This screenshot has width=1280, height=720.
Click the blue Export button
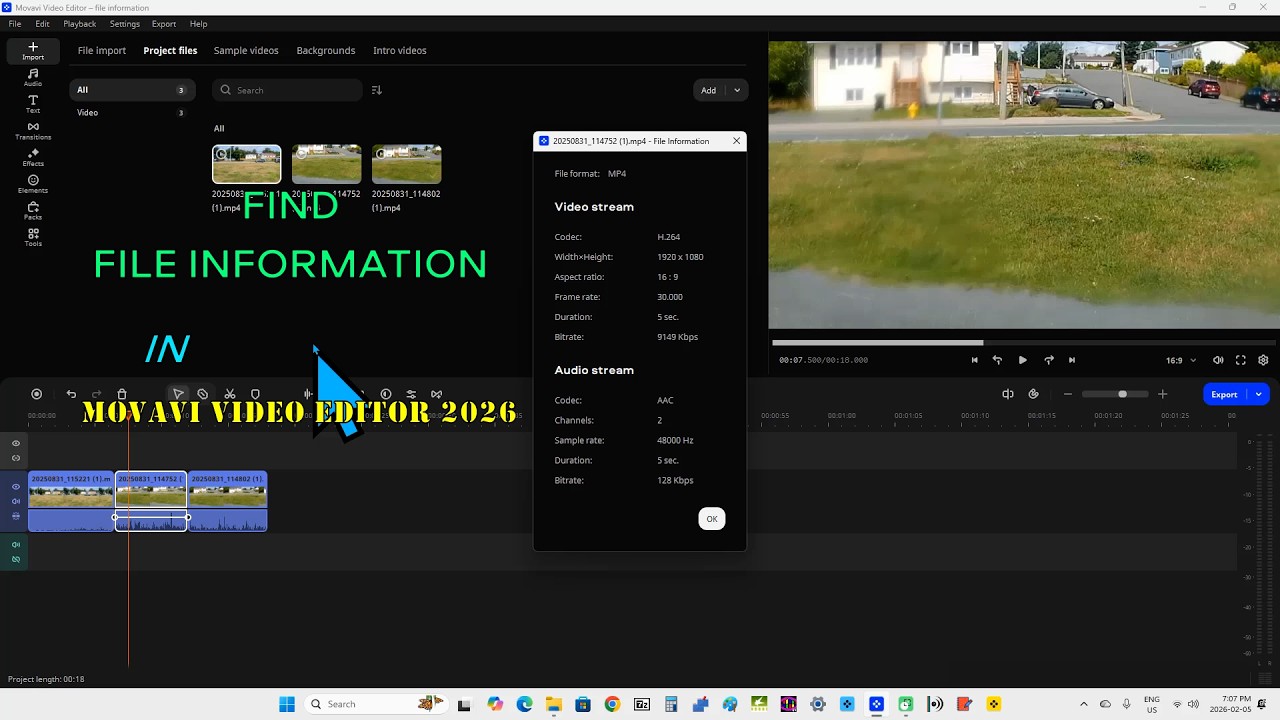point(1225,394)
